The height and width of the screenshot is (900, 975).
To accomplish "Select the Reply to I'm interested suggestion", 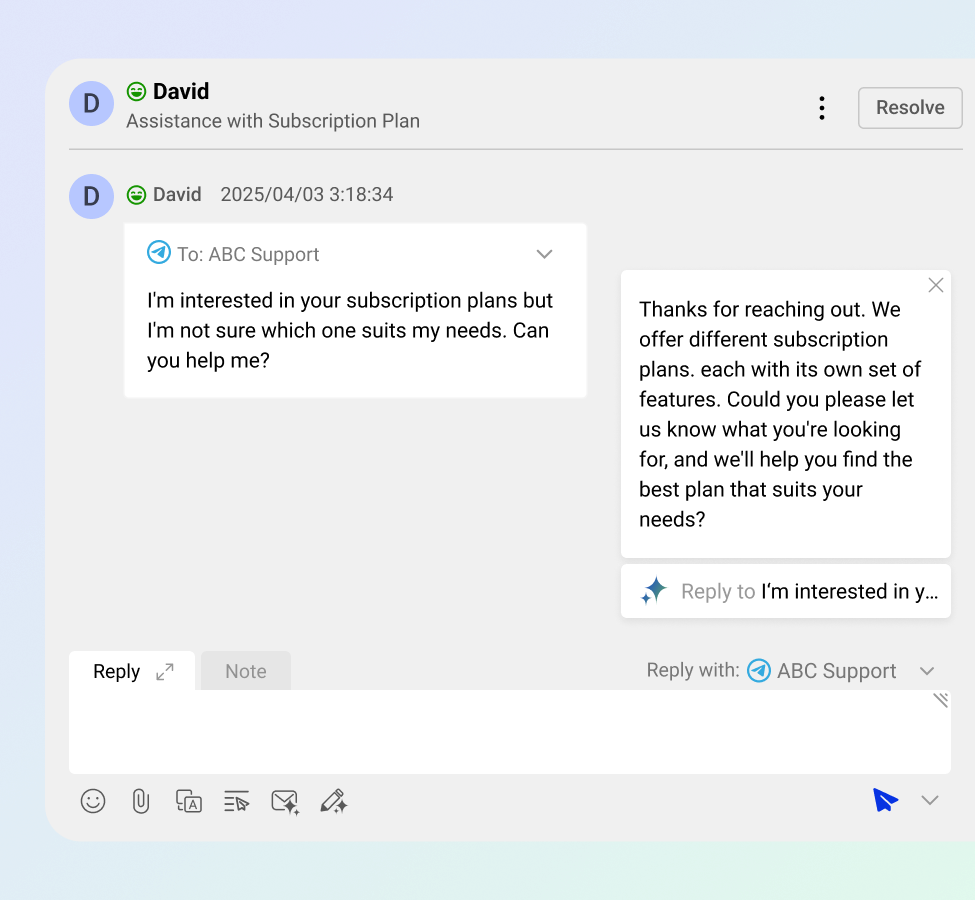I will pos(786,591).
